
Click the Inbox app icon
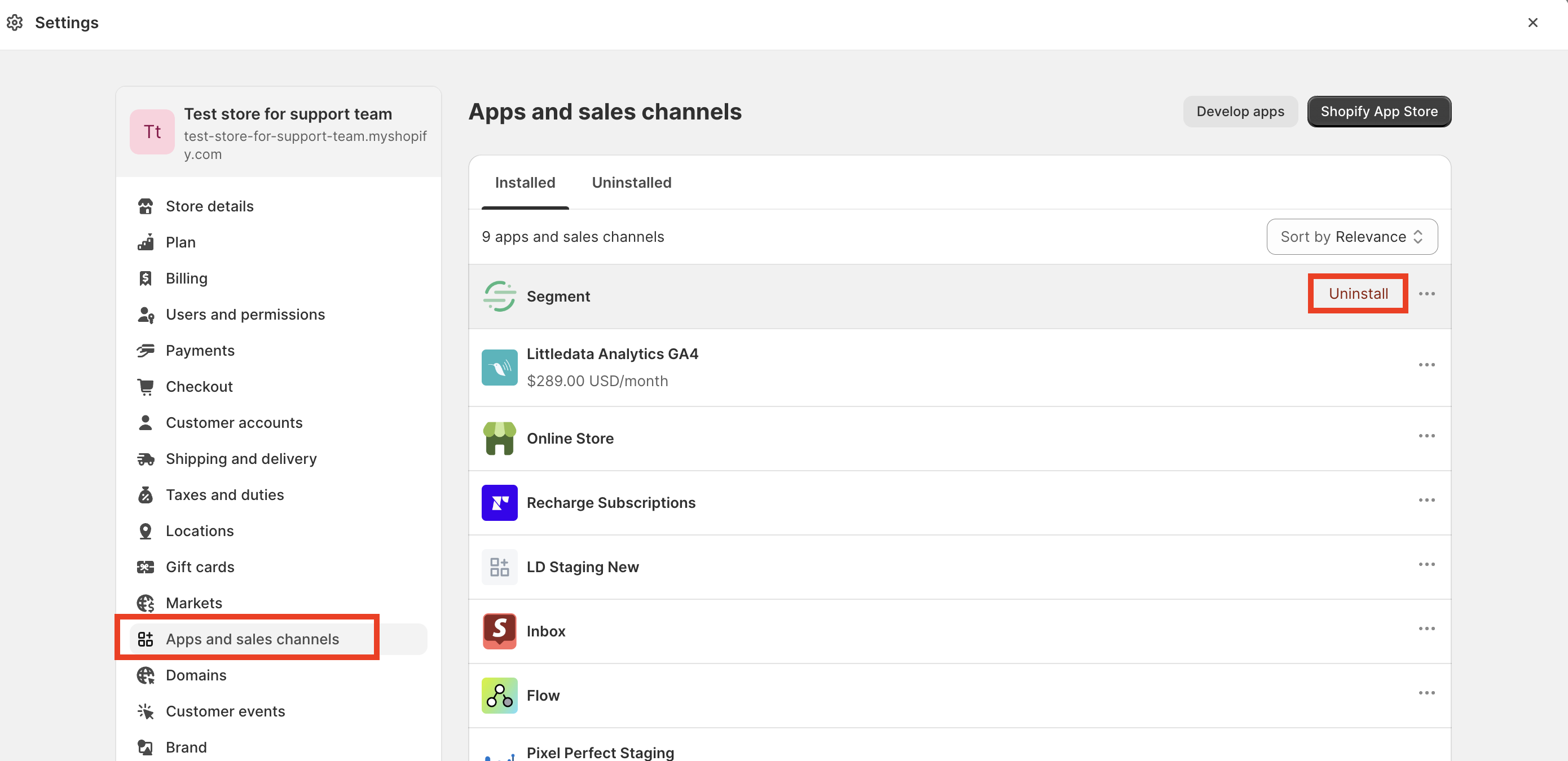pos(499,631)
